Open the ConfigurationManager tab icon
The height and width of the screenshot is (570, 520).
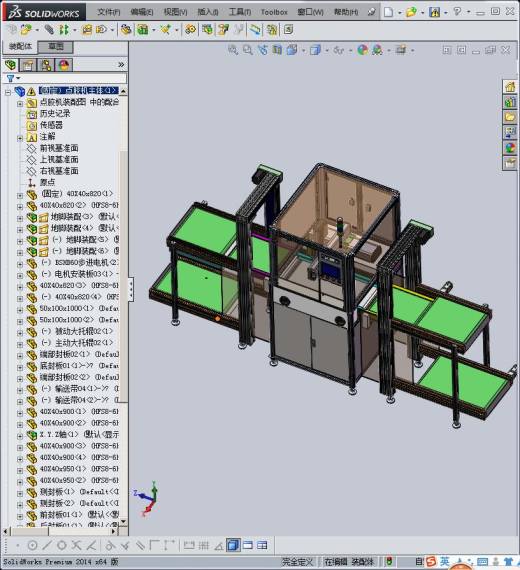pyautogui.click(x=46, y=65)
